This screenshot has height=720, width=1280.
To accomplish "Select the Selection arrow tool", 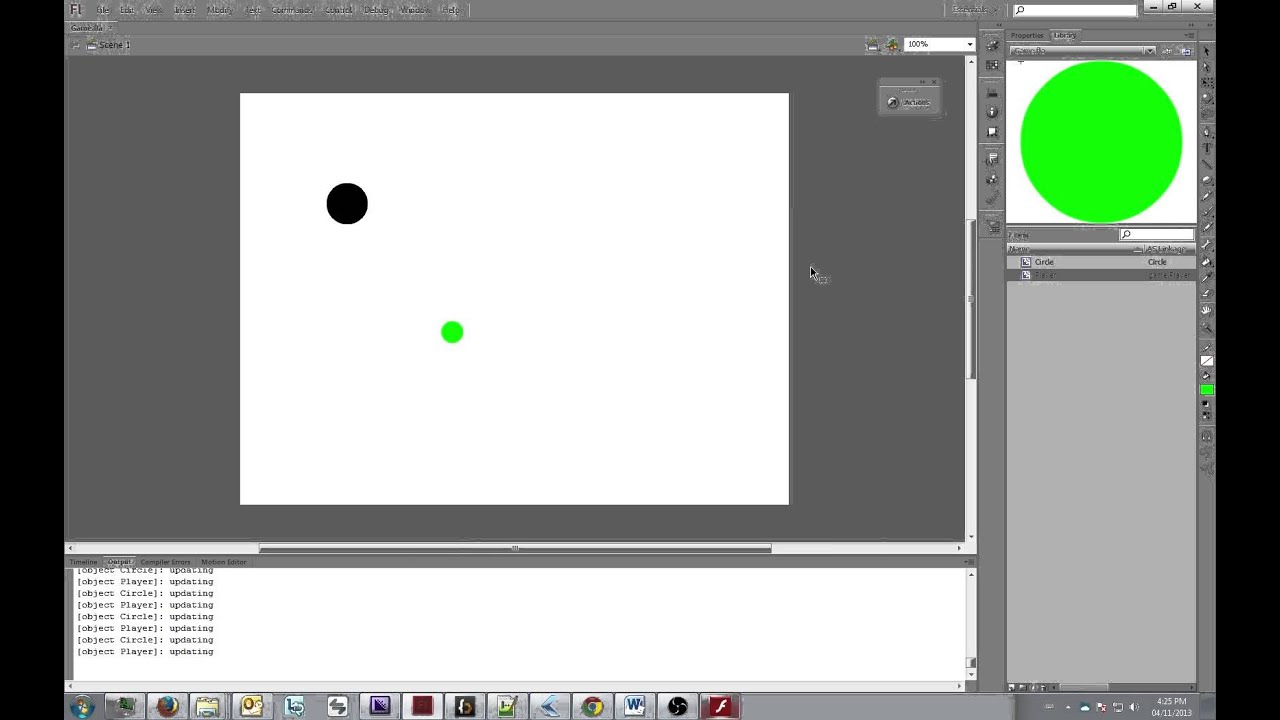I will coord(1207,51).
